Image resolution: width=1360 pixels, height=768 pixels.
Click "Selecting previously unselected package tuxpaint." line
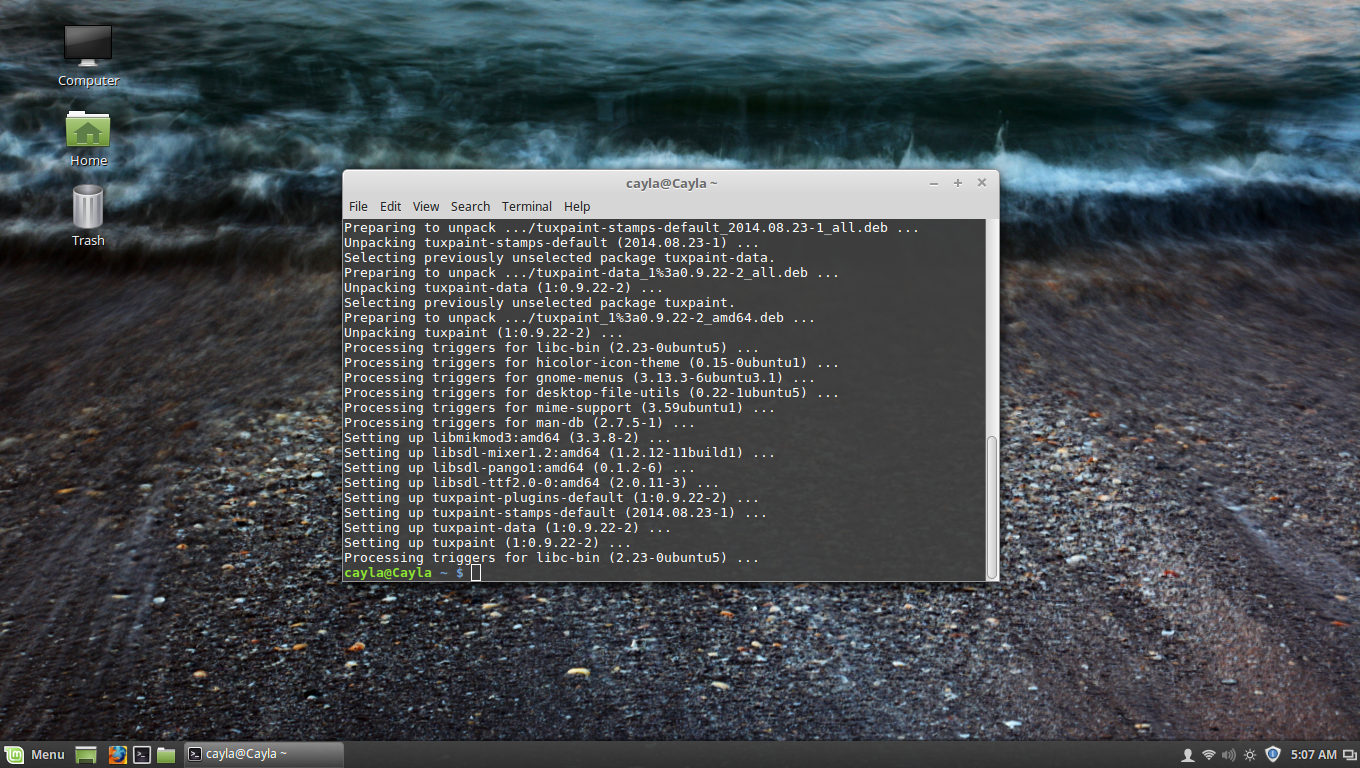tap(540, 303)
